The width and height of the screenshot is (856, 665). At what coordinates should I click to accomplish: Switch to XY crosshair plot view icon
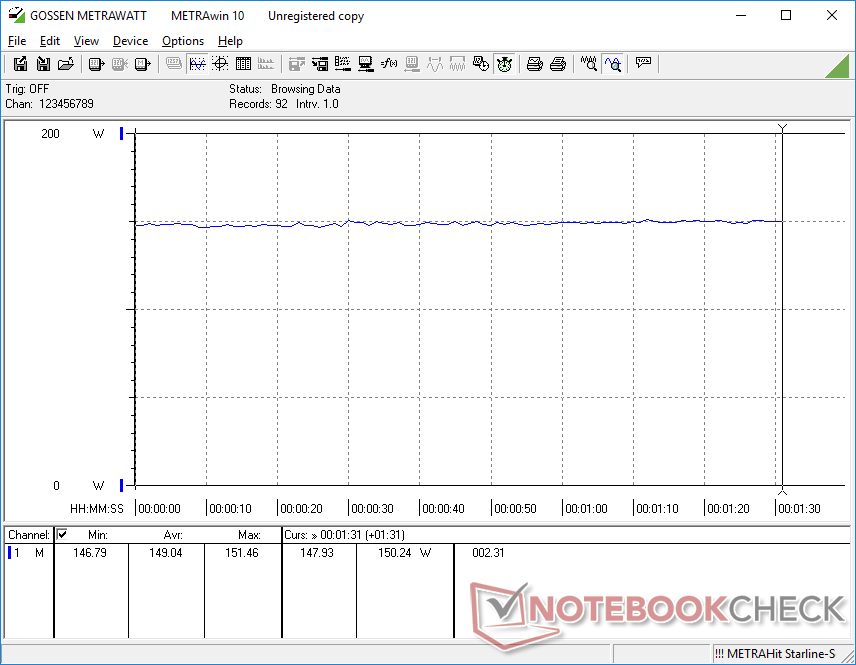[x=220, y=64]
